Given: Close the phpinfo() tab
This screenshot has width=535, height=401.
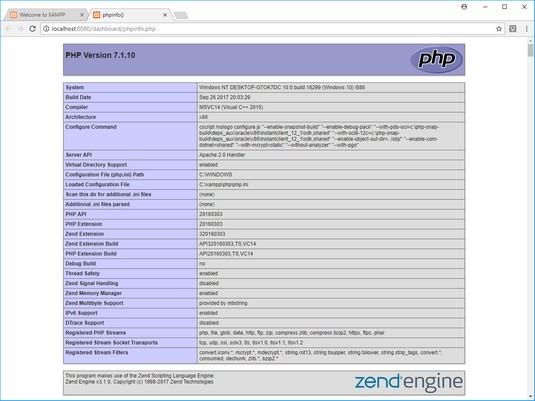Looking at the screenshot, I should click(165, 15).
